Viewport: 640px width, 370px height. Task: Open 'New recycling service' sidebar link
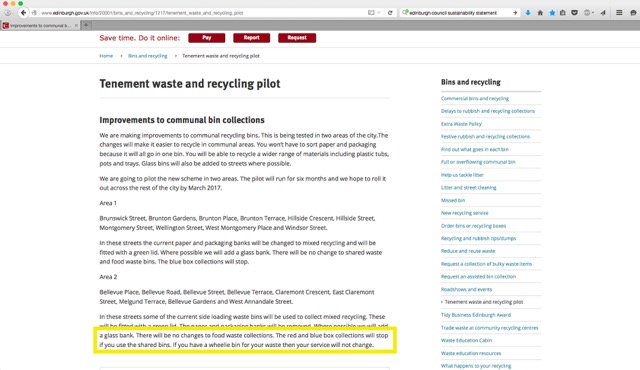click(464, 213)
